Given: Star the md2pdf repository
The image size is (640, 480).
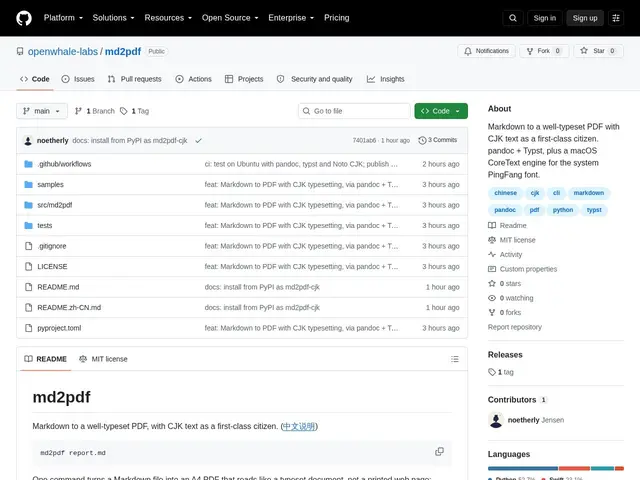Looking at the screenshot, I should click(x=598, y=51).
